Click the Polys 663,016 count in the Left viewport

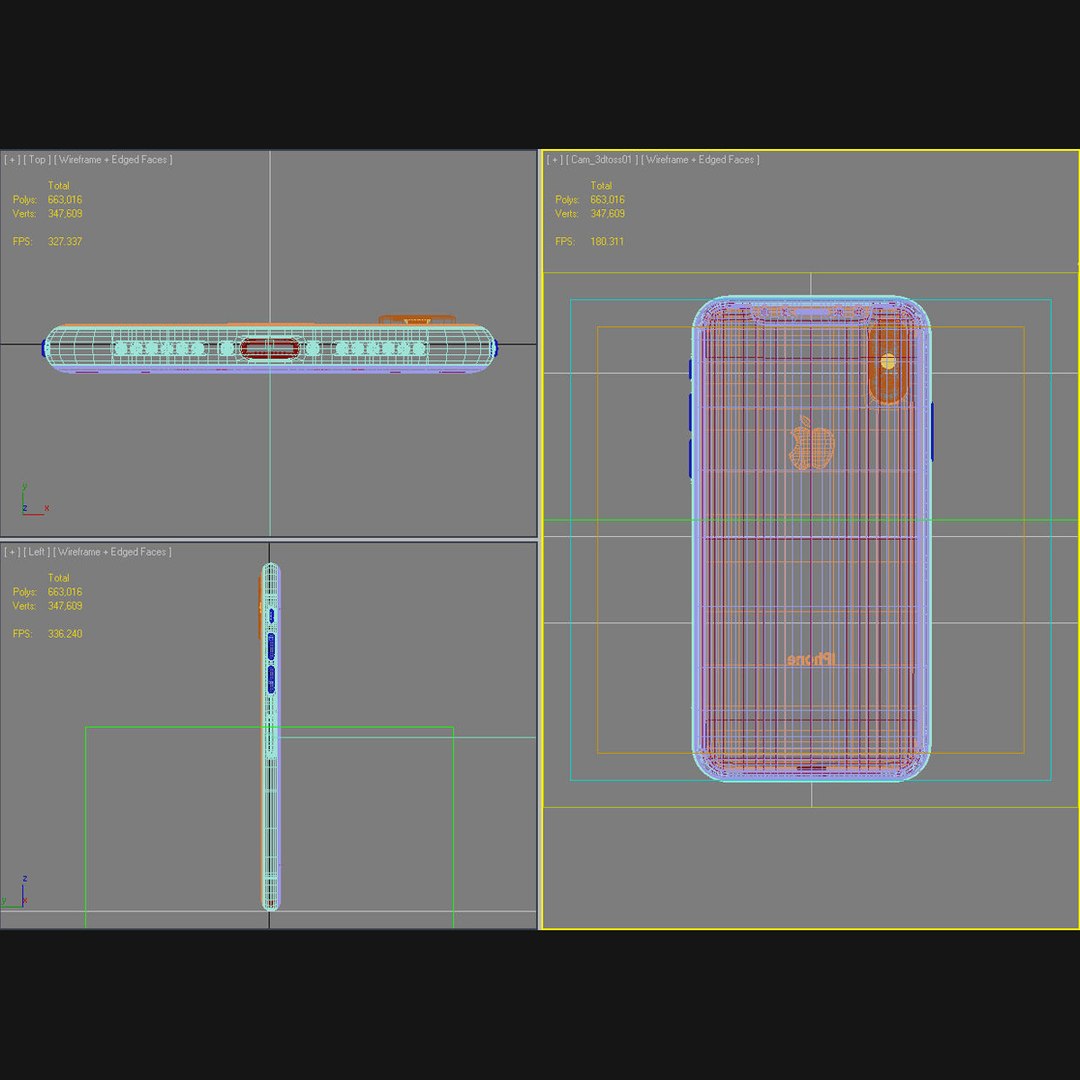coord(65,592)
